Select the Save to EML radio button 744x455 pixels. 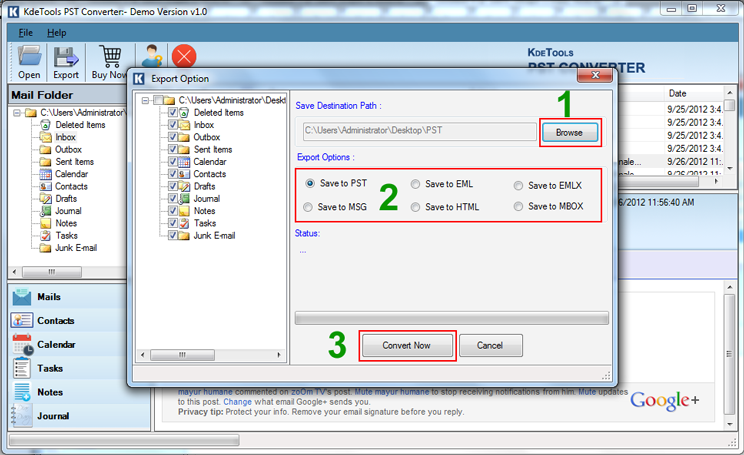tap(416, 184)
